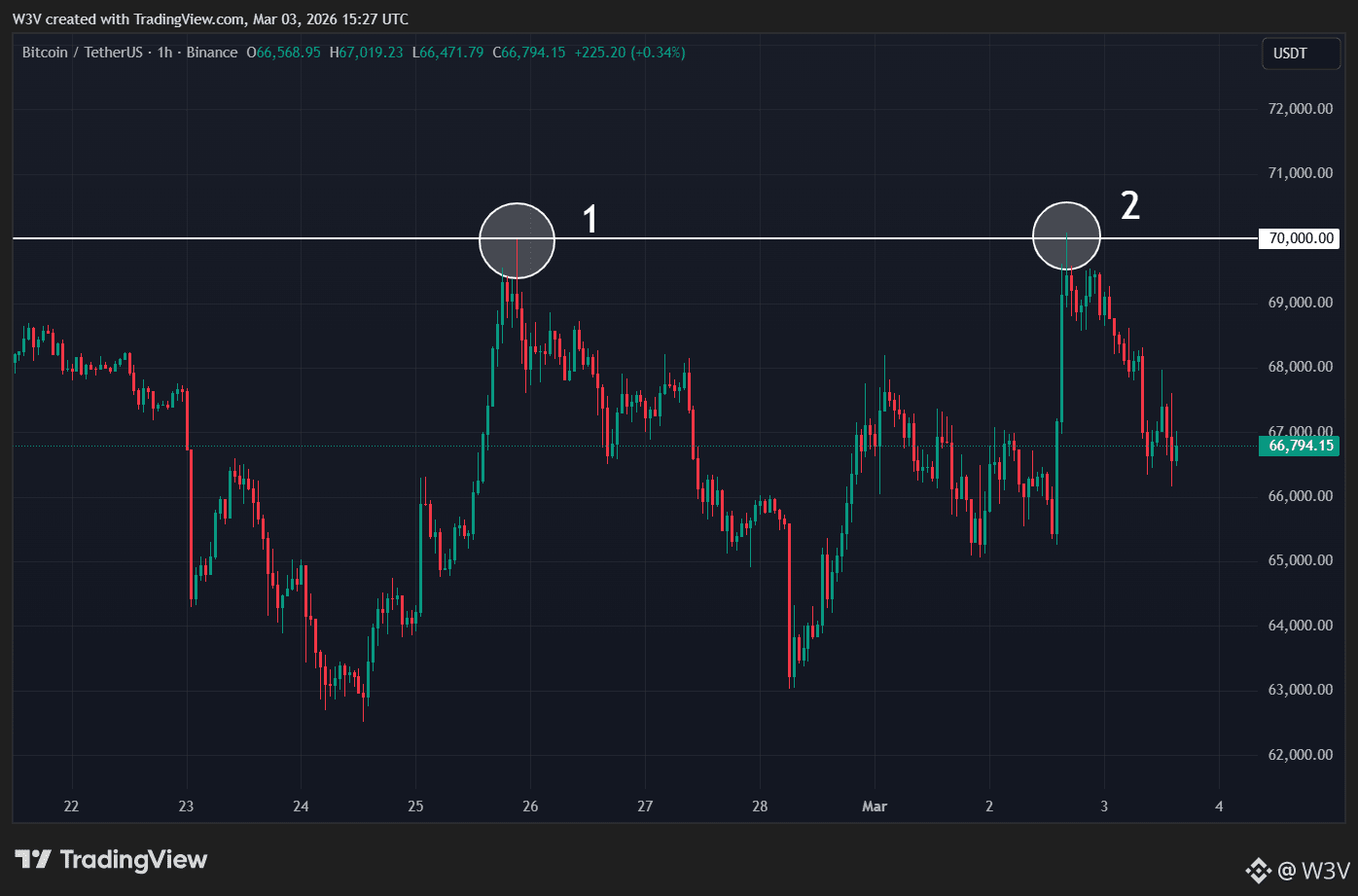This screenshot has width=1358, height=896.
Task: Click the TradingView logo at bottom left
Action: tap(111, 860)
